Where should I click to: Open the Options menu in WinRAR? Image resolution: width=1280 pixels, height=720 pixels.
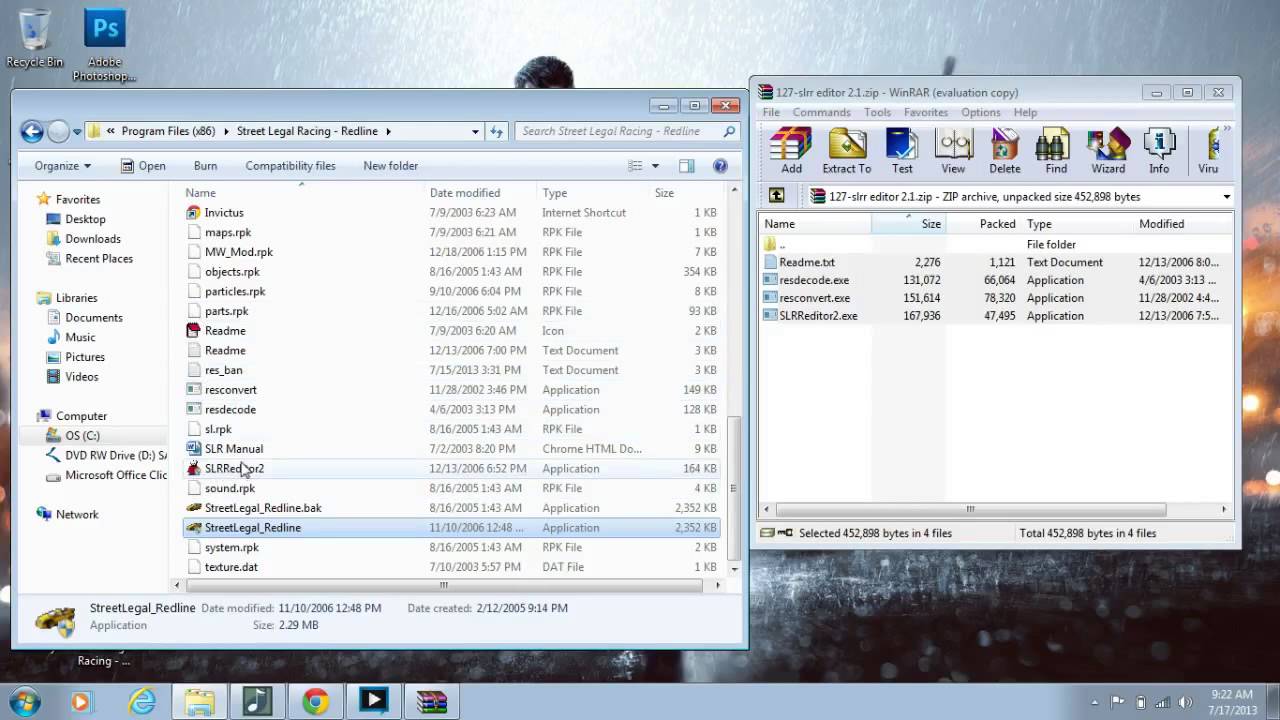click(980, 113)
